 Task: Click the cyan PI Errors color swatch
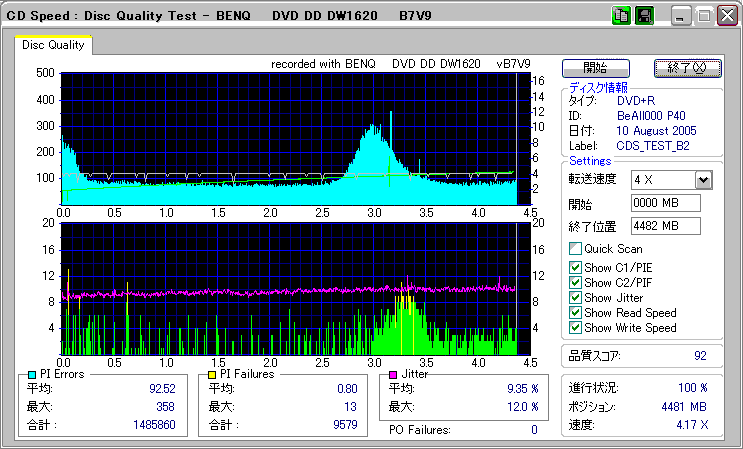pos(33,374)
